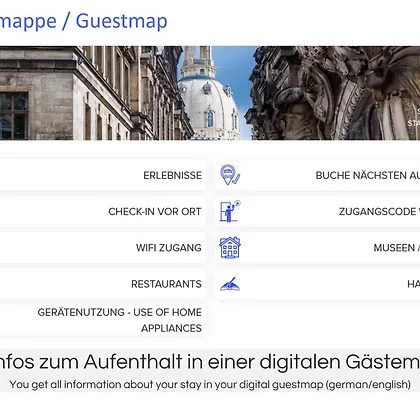This screenshot has width=420, height=420.
Task: Click the Guestmap page heading
Action: tap(83, 21)
